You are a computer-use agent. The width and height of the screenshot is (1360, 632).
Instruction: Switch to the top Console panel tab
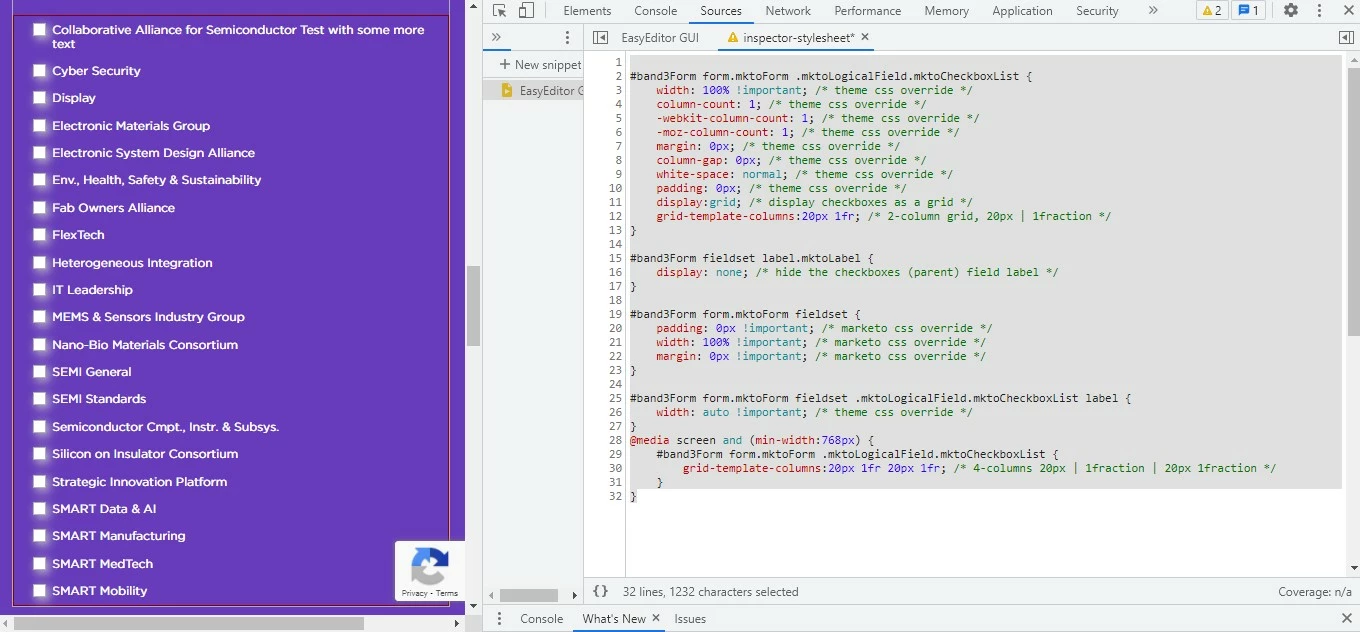tap(656, 11)
